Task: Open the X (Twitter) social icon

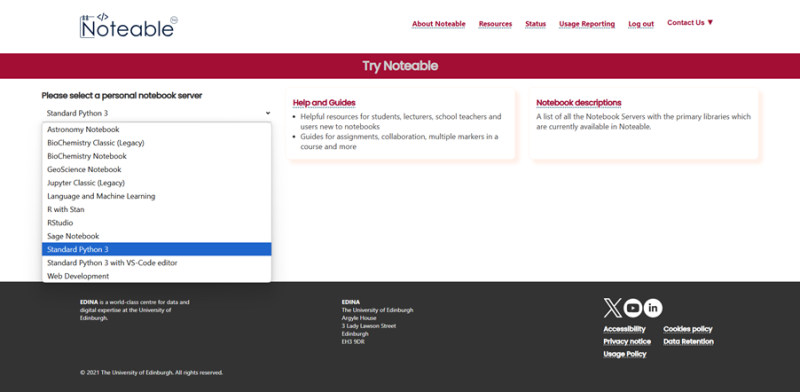Action: (612, 308)
